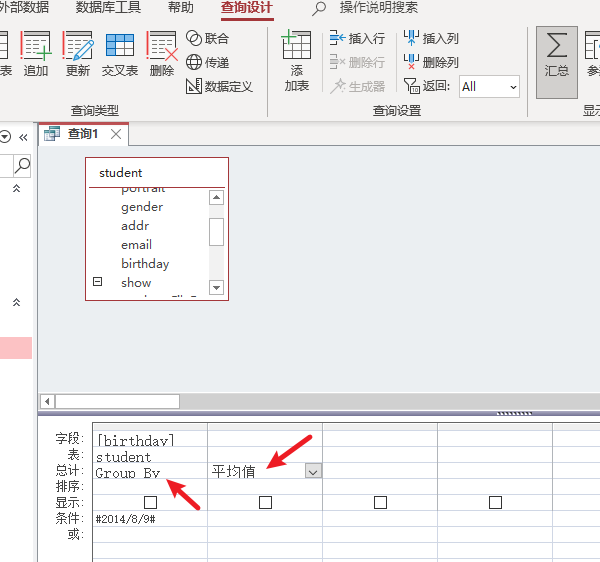Open the External Data (外部数据) tab

(x=24, y=8)
